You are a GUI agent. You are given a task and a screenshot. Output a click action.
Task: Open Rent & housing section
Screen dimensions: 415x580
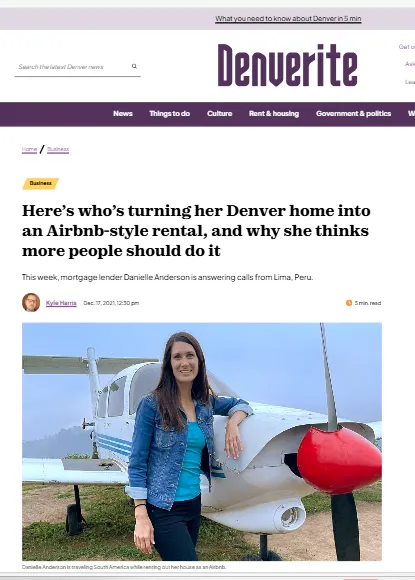click(274, 114)
